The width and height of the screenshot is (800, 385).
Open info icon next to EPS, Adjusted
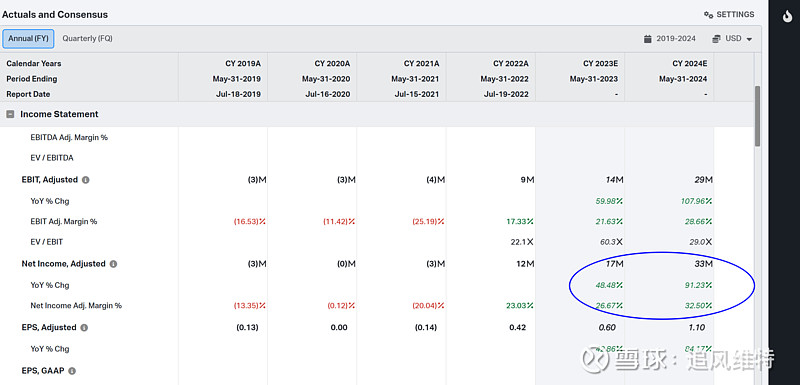point(84,328)
